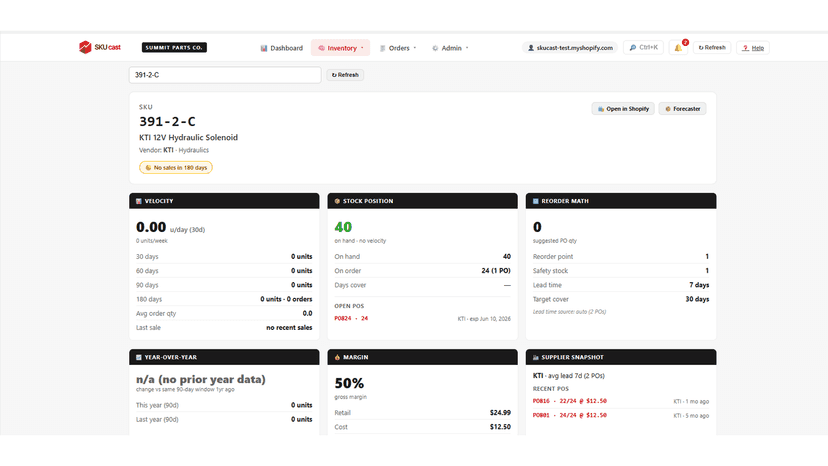Click the 7 days lead time value

point(699,285)
